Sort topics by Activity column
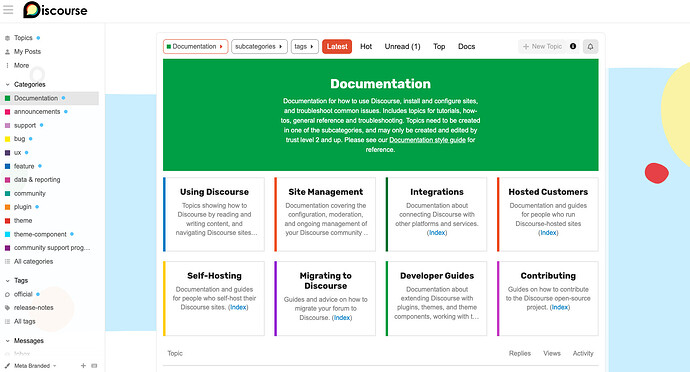This screenshot has width=690, height=372. pyautogui.click(x=583, y=354)
